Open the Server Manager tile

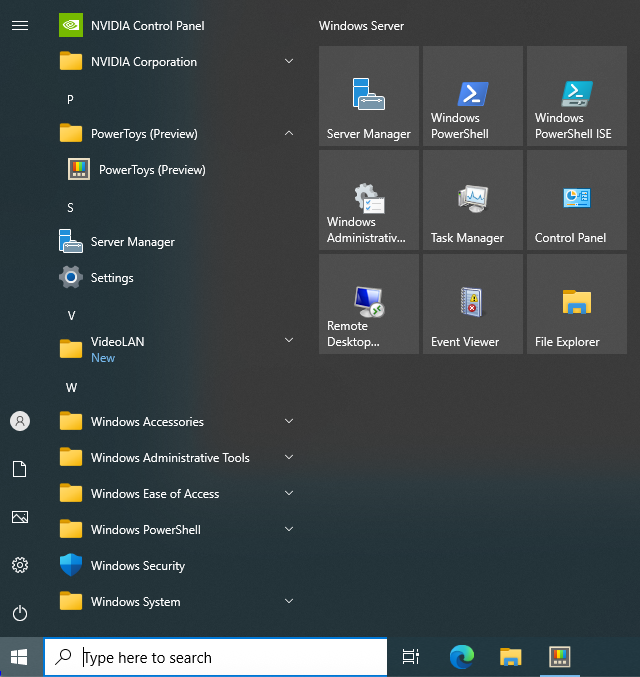point(369,96)
